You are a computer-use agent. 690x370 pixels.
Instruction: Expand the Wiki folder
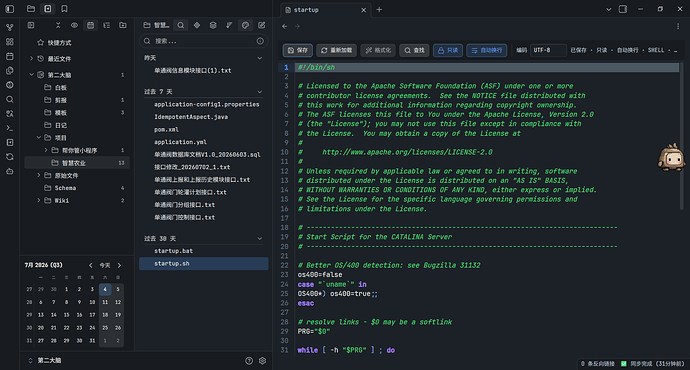click(39, 201)
